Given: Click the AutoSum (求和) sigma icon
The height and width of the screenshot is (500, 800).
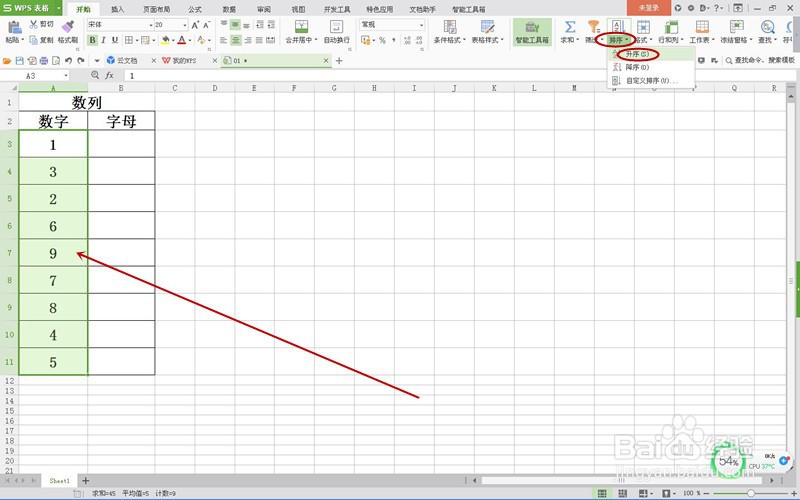Looking at the screenshot, I should pos(570,27).
